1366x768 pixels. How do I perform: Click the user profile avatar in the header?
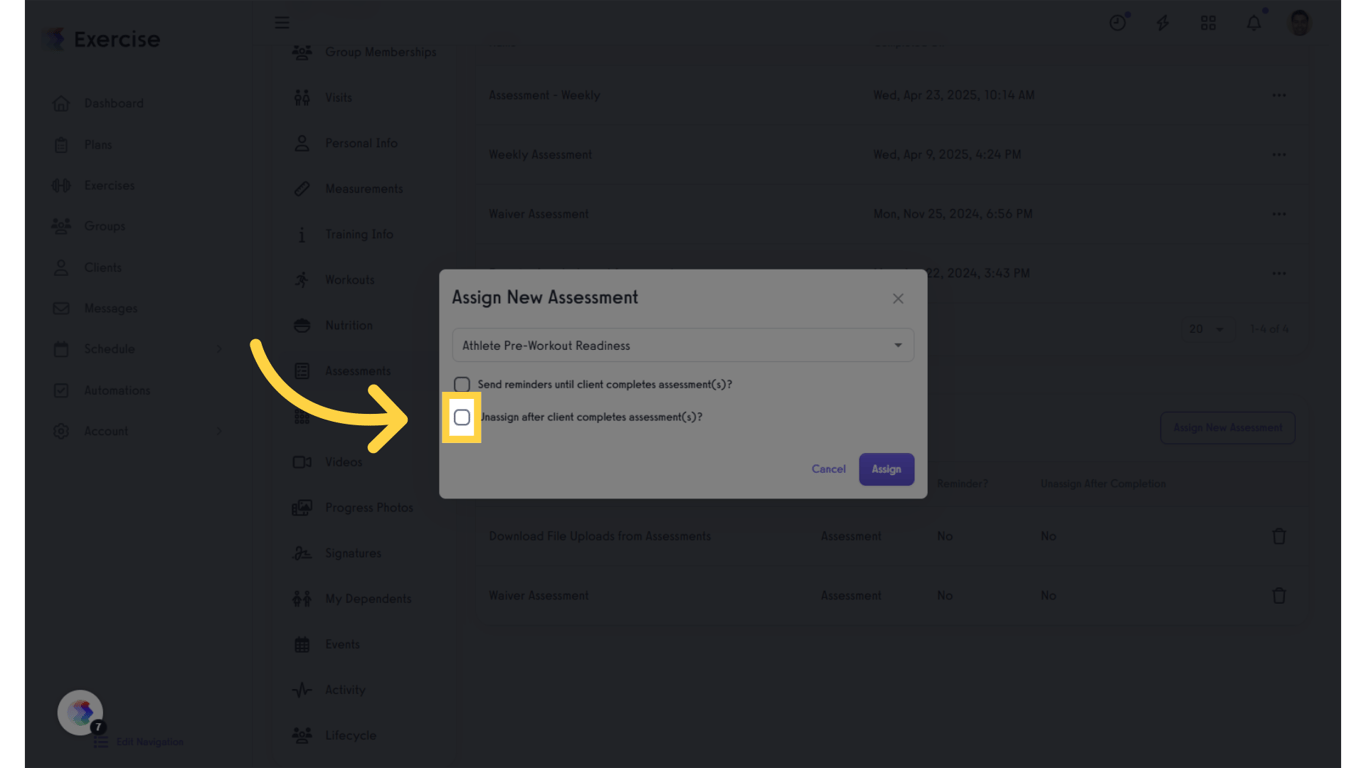(1299, 22)
